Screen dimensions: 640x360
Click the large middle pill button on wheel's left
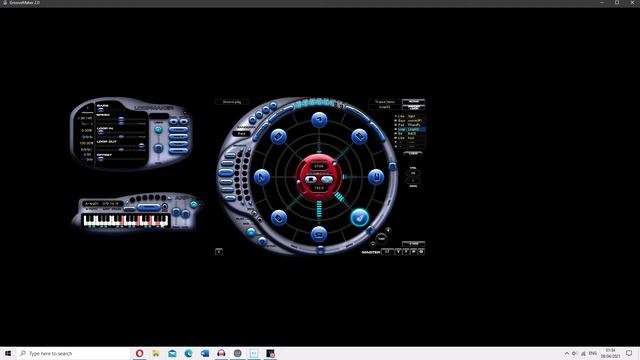[225, 173]
